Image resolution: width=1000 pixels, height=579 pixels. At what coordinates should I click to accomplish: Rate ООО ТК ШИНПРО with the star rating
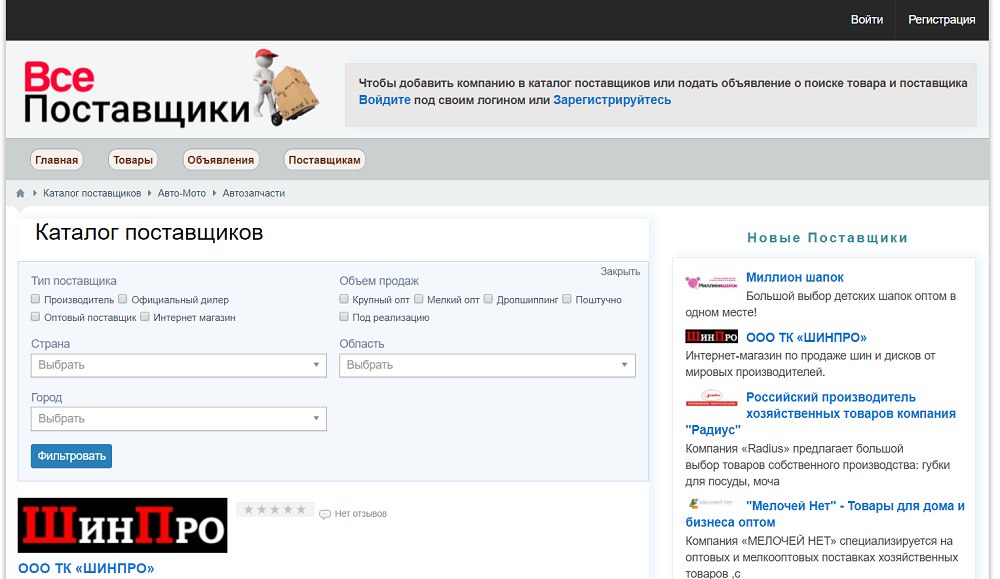point(275,509)
